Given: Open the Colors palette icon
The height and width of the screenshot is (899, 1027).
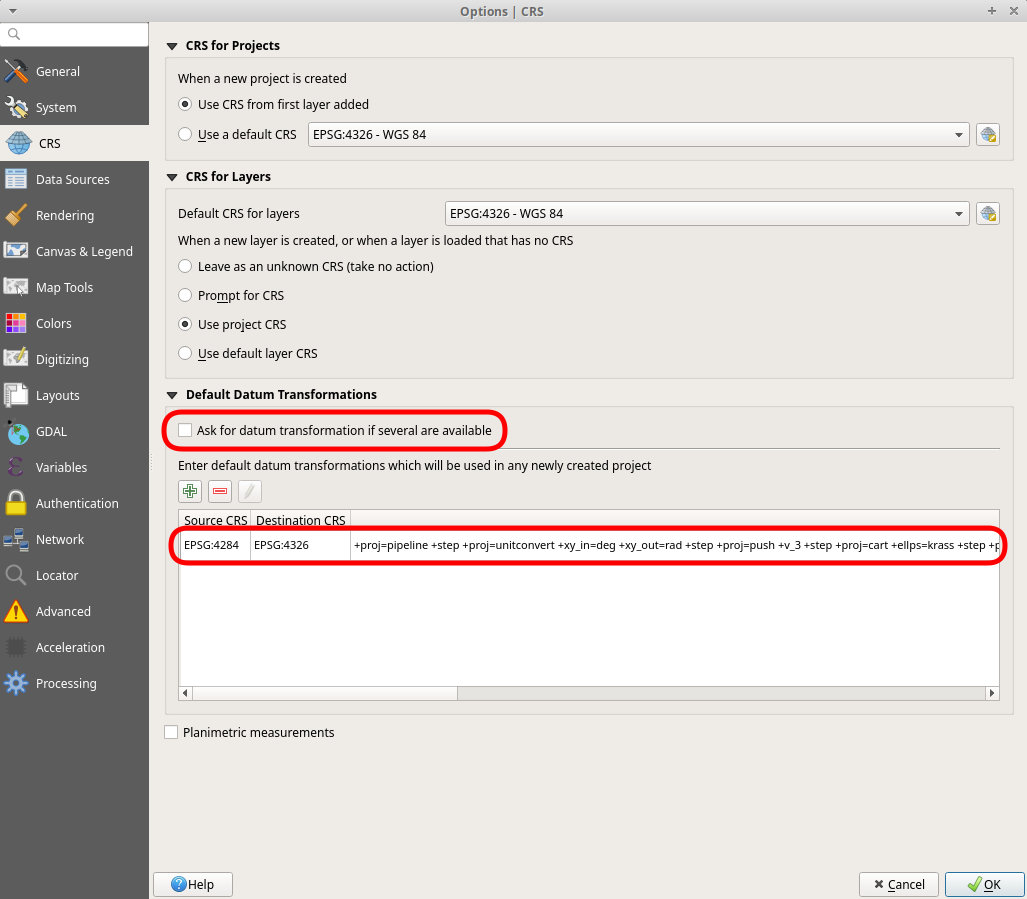Looking at the screenshot, I should click(16, 323).
